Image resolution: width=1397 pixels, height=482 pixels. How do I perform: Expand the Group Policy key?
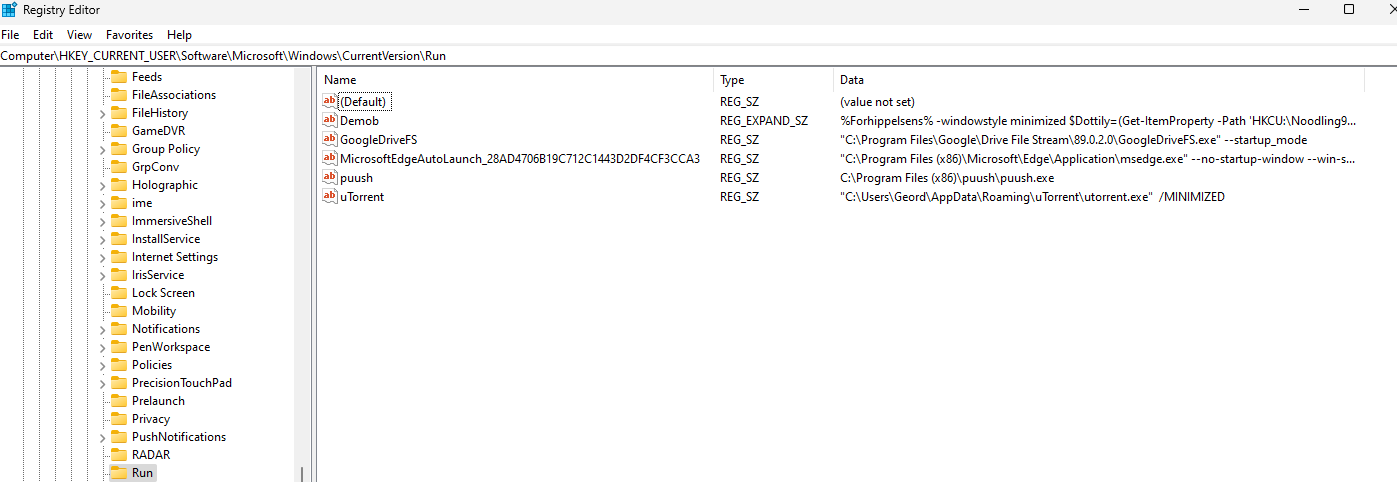click(102, 150)
